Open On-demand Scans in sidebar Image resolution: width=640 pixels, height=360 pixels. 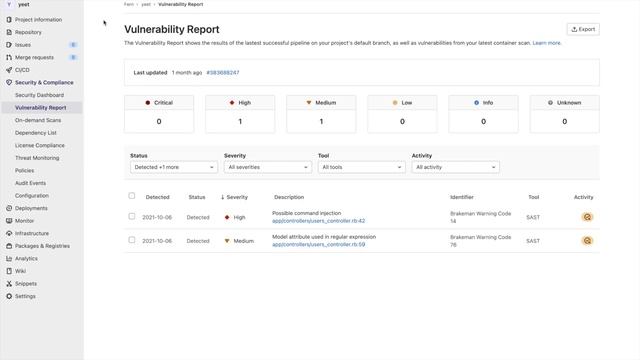pyautogui.click(x=38, y=120)
